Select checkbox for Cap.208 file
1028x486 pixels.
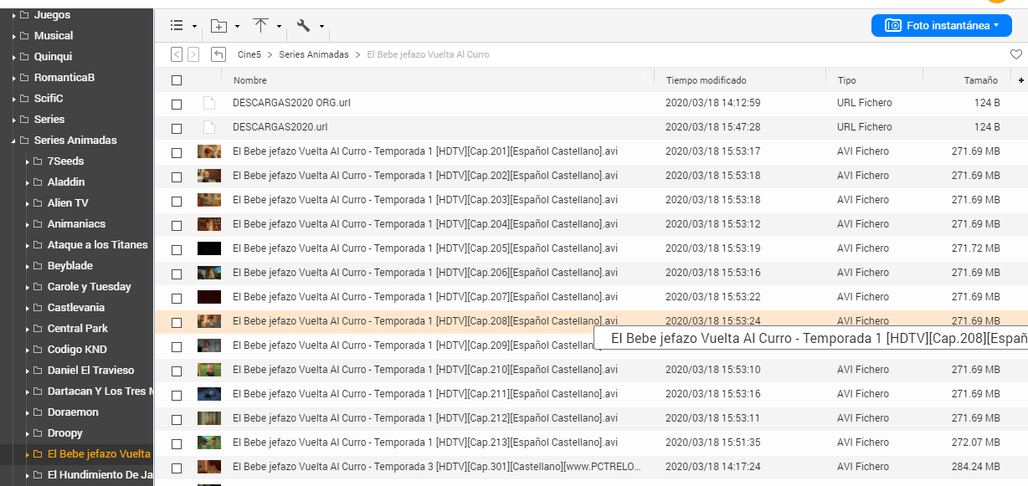pyautogui.click(x=176, y=323)
